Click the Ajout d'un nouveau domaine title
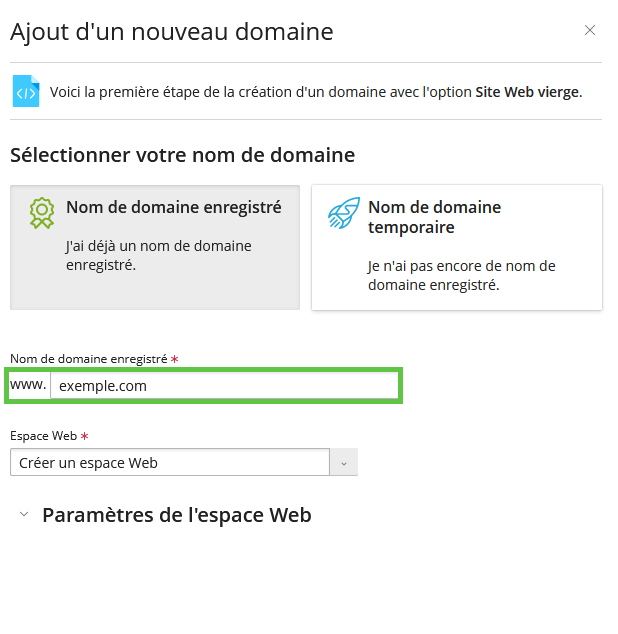The width and height of the screenshot is (618, 634). [x=171, y=32]
